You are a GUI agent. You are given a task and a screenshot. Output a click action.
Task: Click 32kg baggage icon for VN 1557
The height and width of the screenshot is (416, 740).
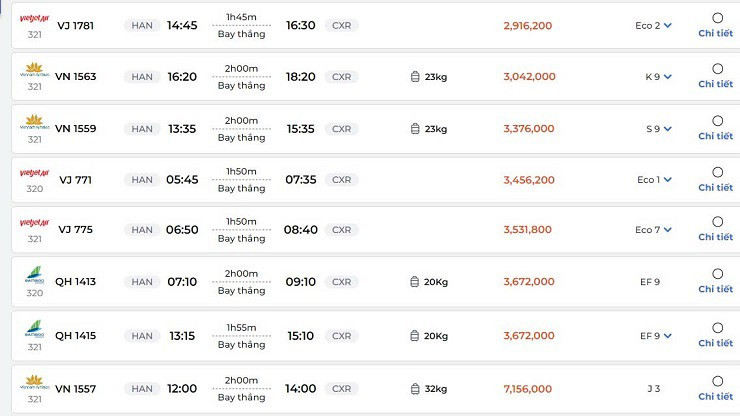(416, 389)
